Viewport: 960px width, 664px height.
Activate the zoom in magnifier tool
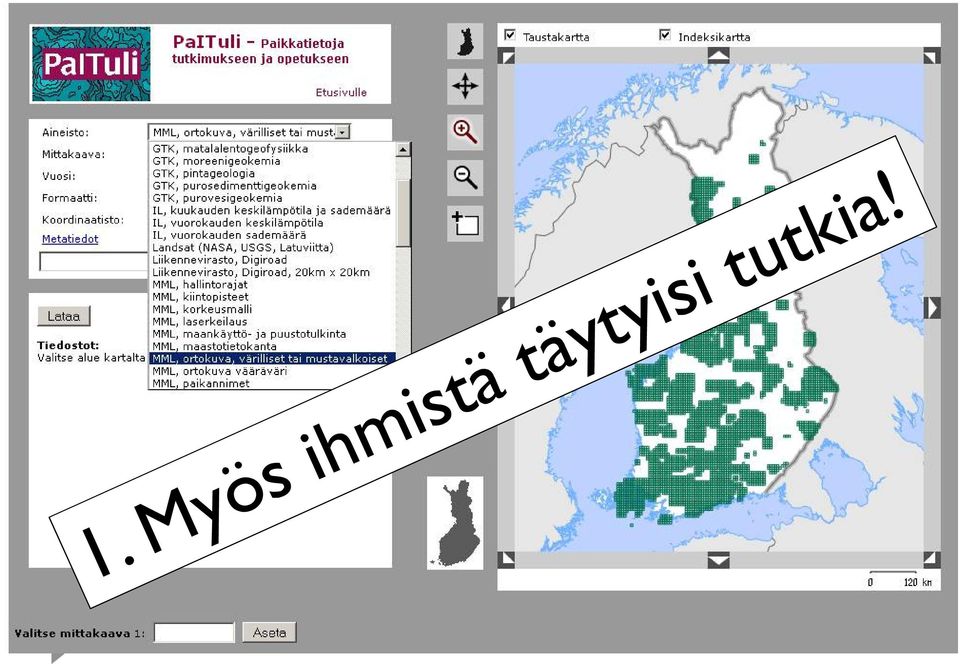pos(465,132)
